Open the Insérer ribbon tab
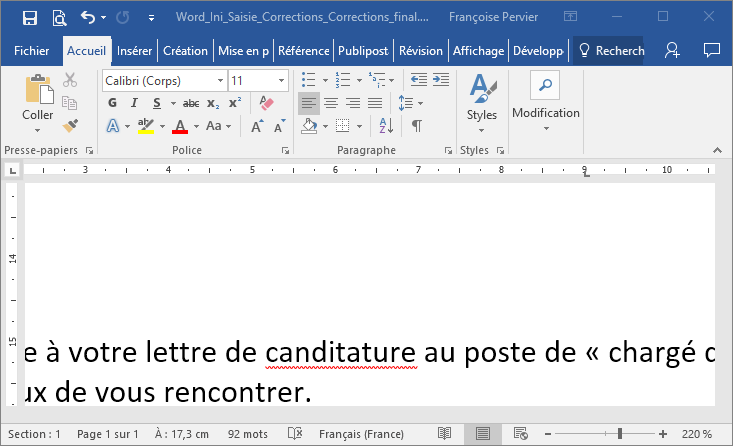 pyautogui.click(x=135, y=51)
